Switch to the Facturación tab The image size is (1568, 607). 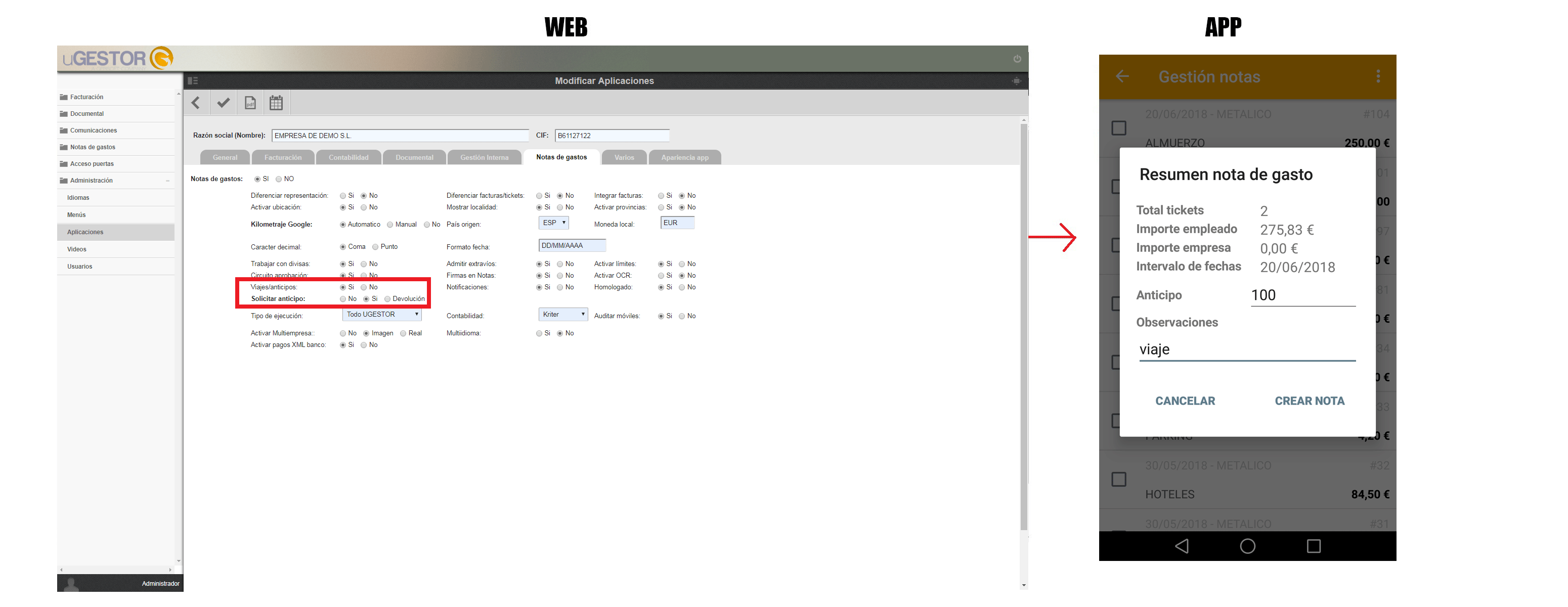[283, 158]
